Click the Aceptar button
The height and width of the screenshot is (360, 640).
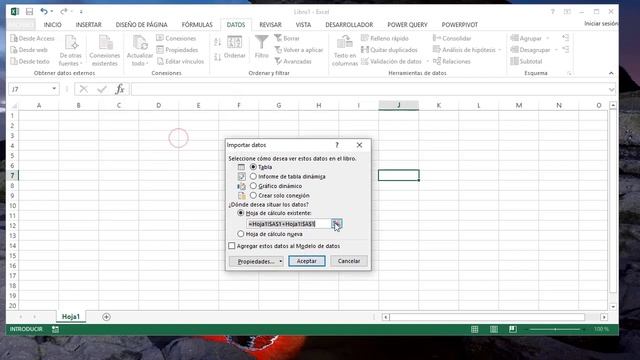[x=307, y=261]
